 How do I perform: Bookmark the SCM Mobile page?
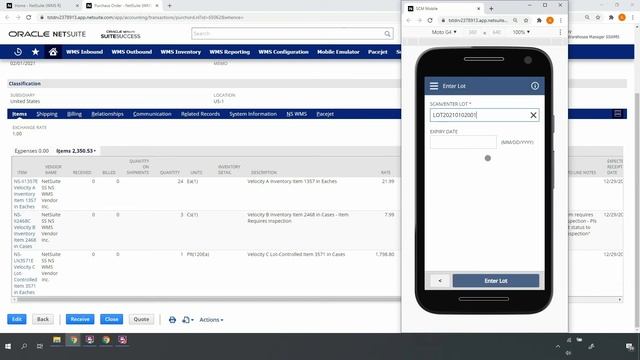click(526, 20)
